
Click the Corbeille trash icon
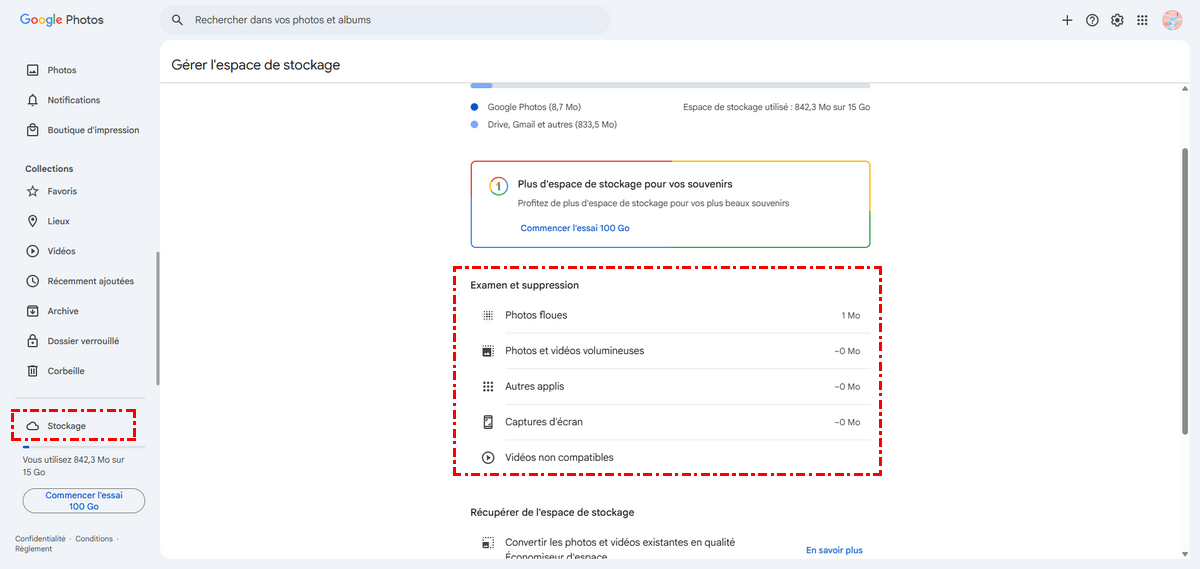click(33, 371)
